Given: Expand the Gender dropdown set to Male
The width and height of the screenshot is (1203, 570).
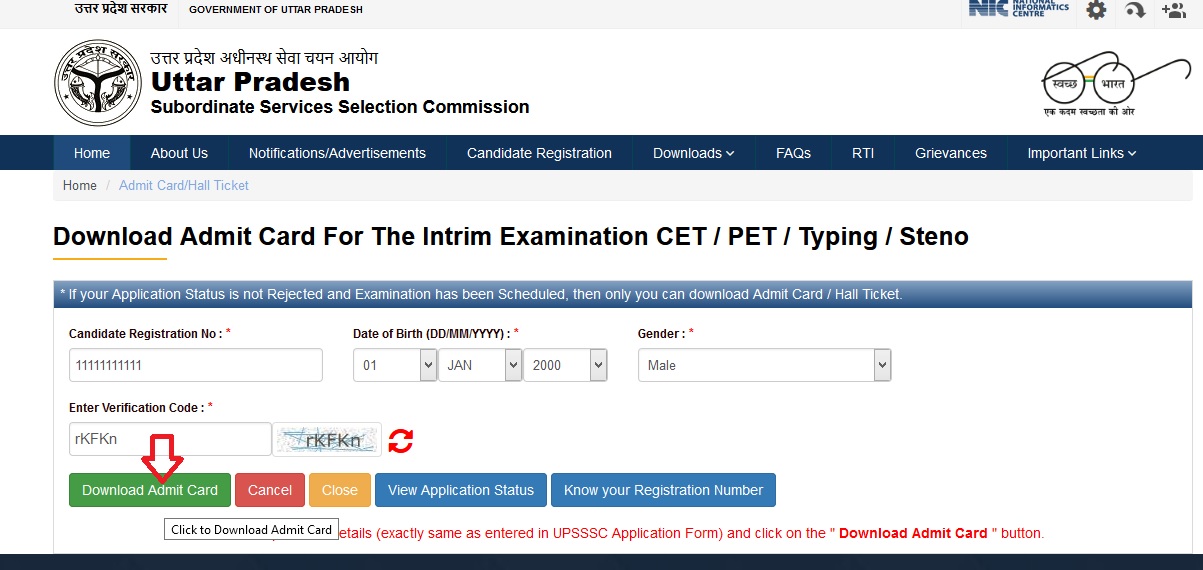Looking at the screenshot, I should 764,365.
